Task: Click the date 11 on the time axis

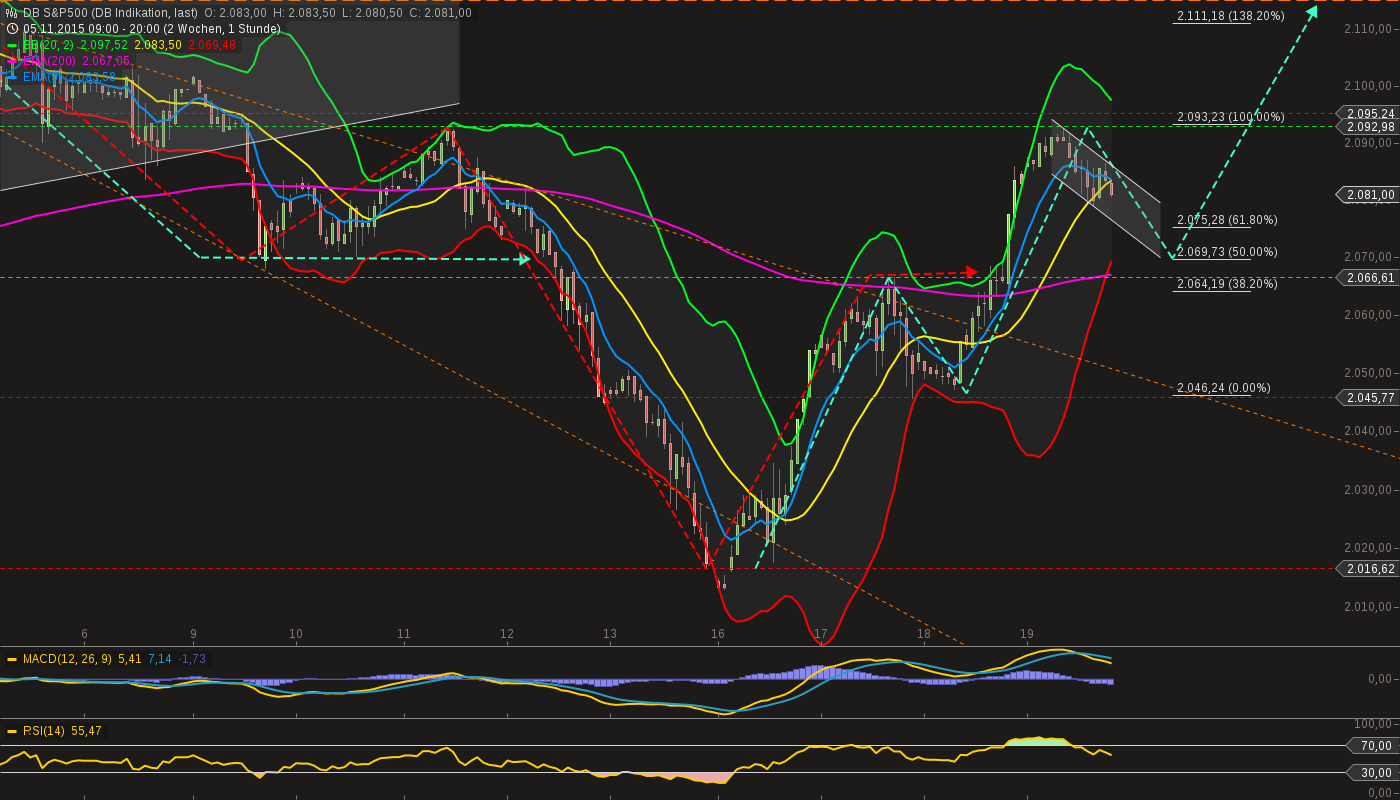Action: 403,634
